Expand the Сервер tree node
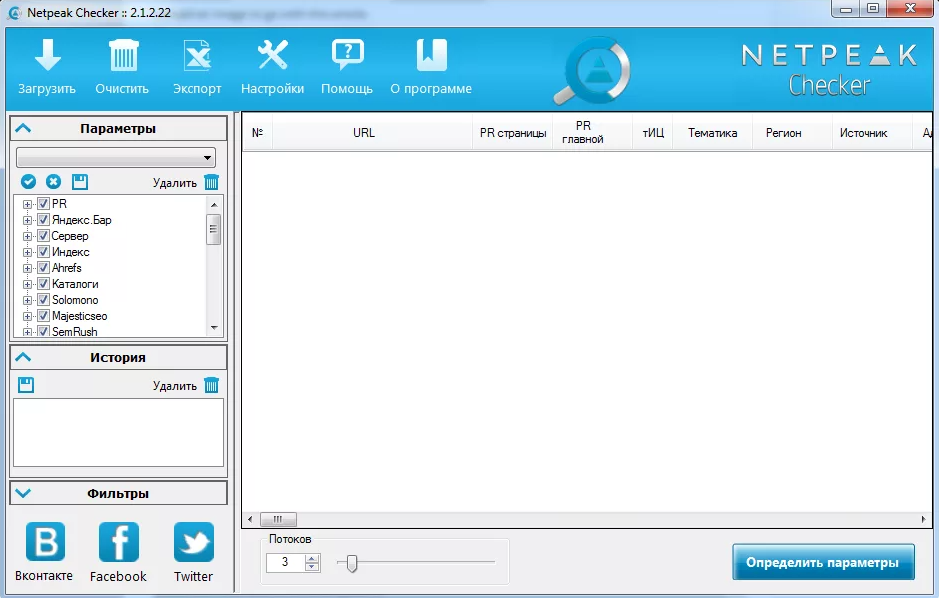This screenshot has height=598, width=939. pyautogui.click(x=27, y=236)
